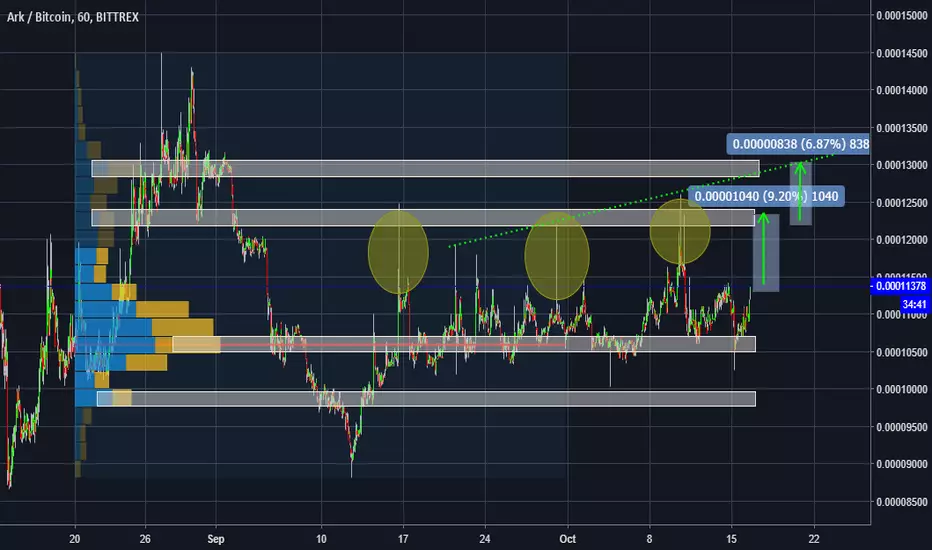Viewport: 932px width, 550px height.
Task: Select the 26 date label on time axis
Action: click(145, 539)
